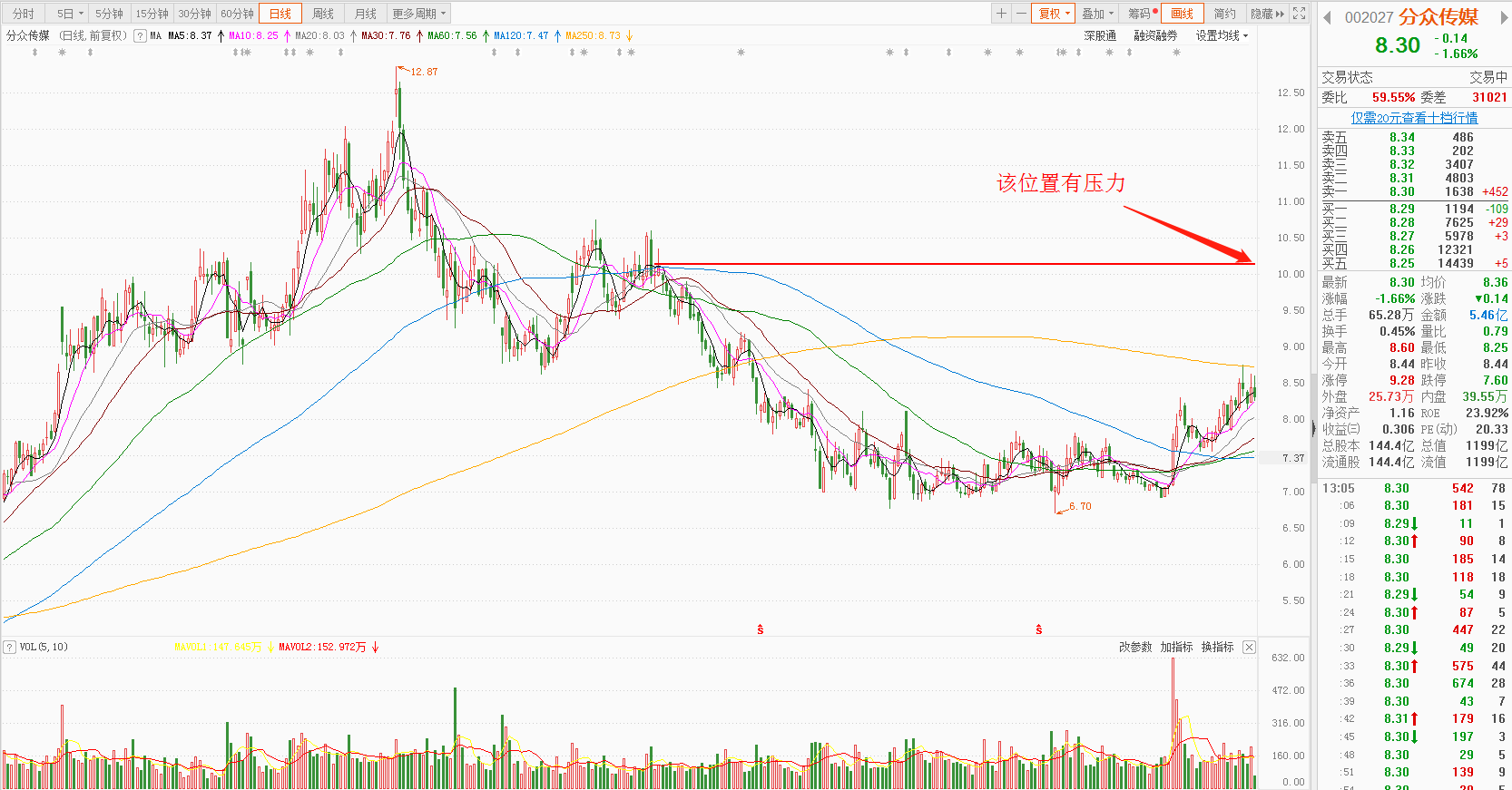The image size is (1512, 790).
Task: Click the red dot next to 筹码
Action: click(x=1155, y=11)
